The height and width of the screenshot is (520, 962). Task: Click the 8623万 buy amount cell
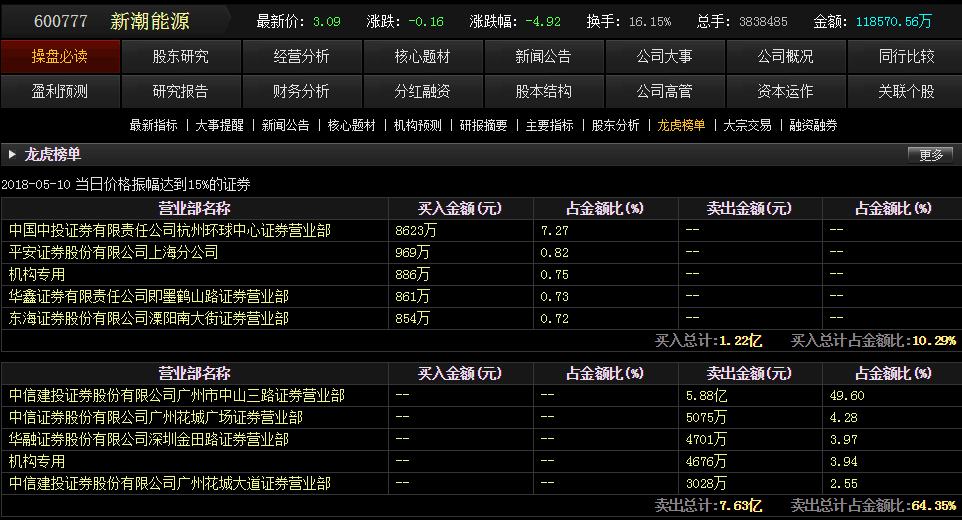tap(461, 231)
